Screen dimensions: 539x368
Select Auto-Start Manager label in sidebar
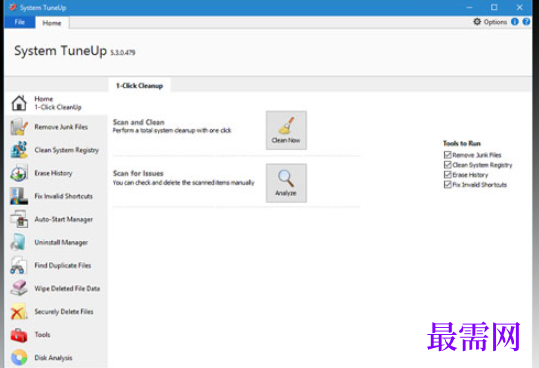click(x=64, y=219)
